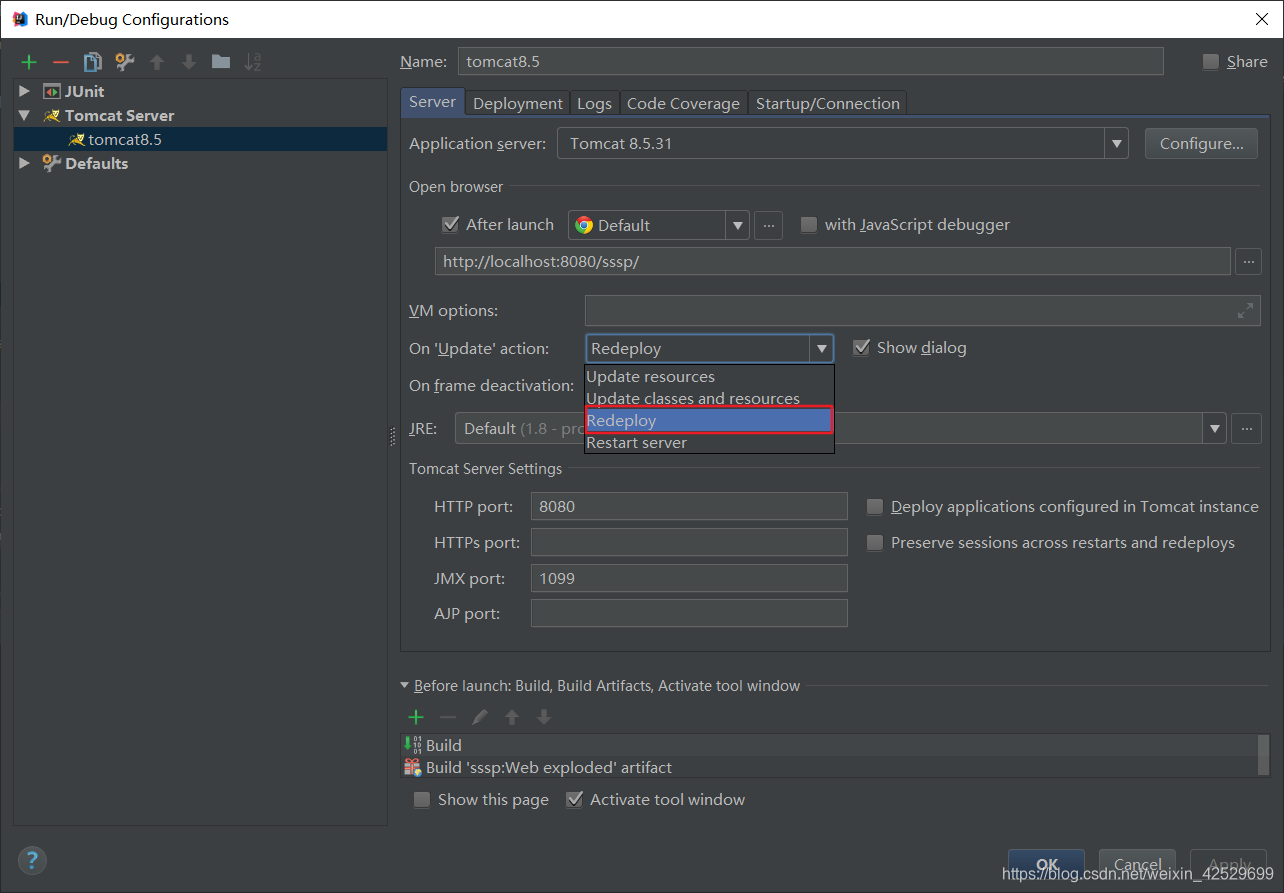Add a before launch task
Image resolution: width=1284 pixels, height=893 pixels.
[416, 717]
